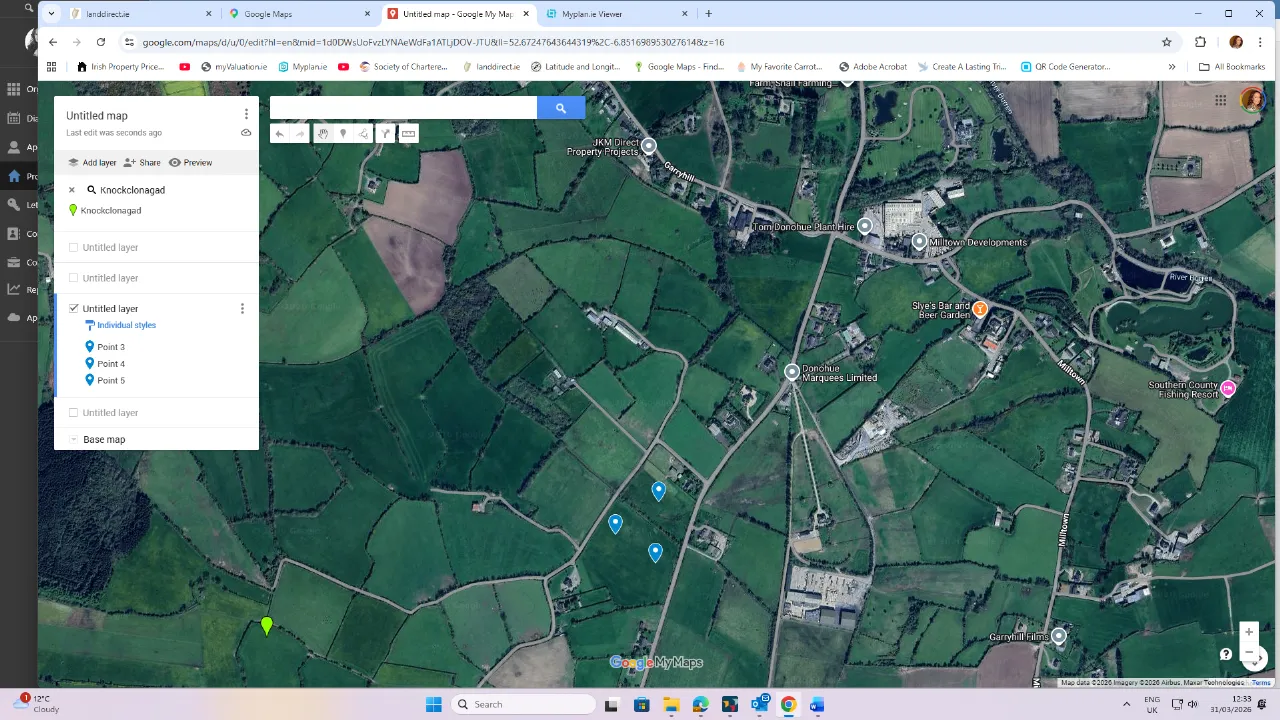The width and height of the screenshot is (1280, 720).
Task: Select the Add marker tool
Action: click(x=343, y=133)
